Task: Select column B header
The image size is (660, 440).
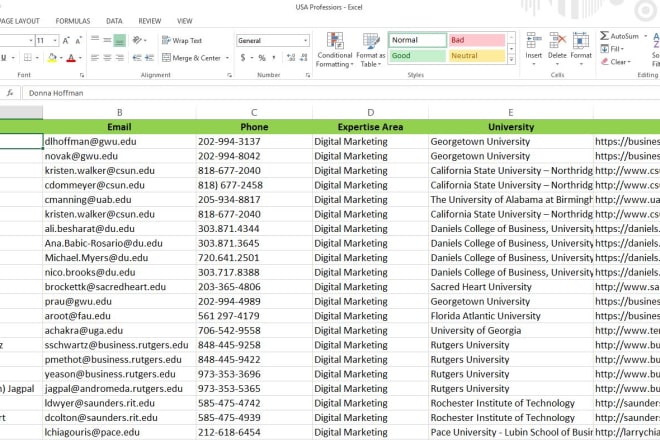Action: tap(119, 112)
